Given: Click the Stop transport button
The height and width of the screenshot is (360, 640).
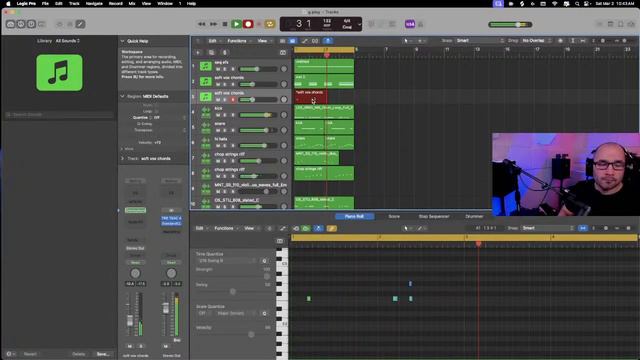Looking at the screenshot, I should pos(224,24).
